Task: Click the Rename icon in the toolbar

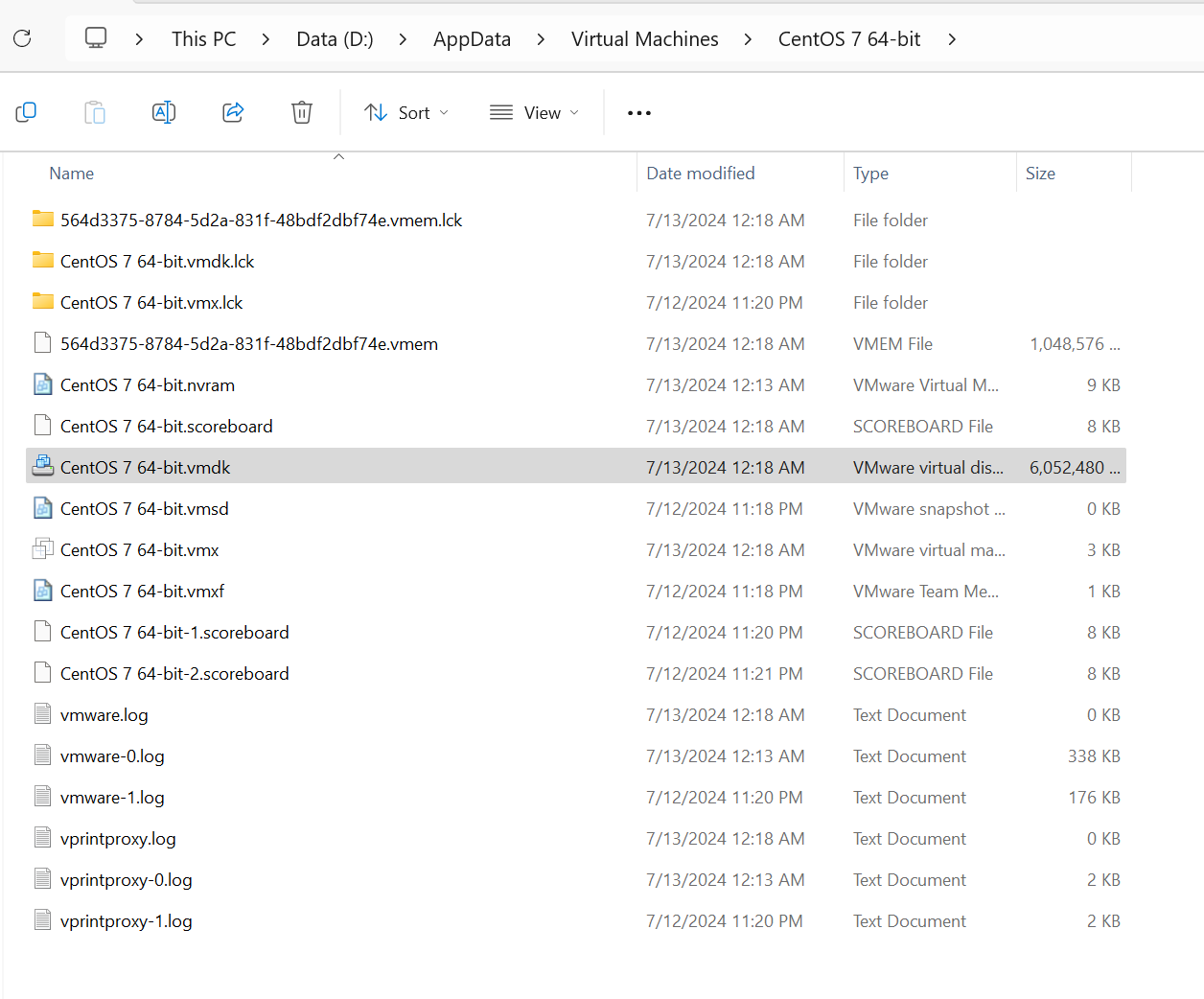Action: click(164, 112)
